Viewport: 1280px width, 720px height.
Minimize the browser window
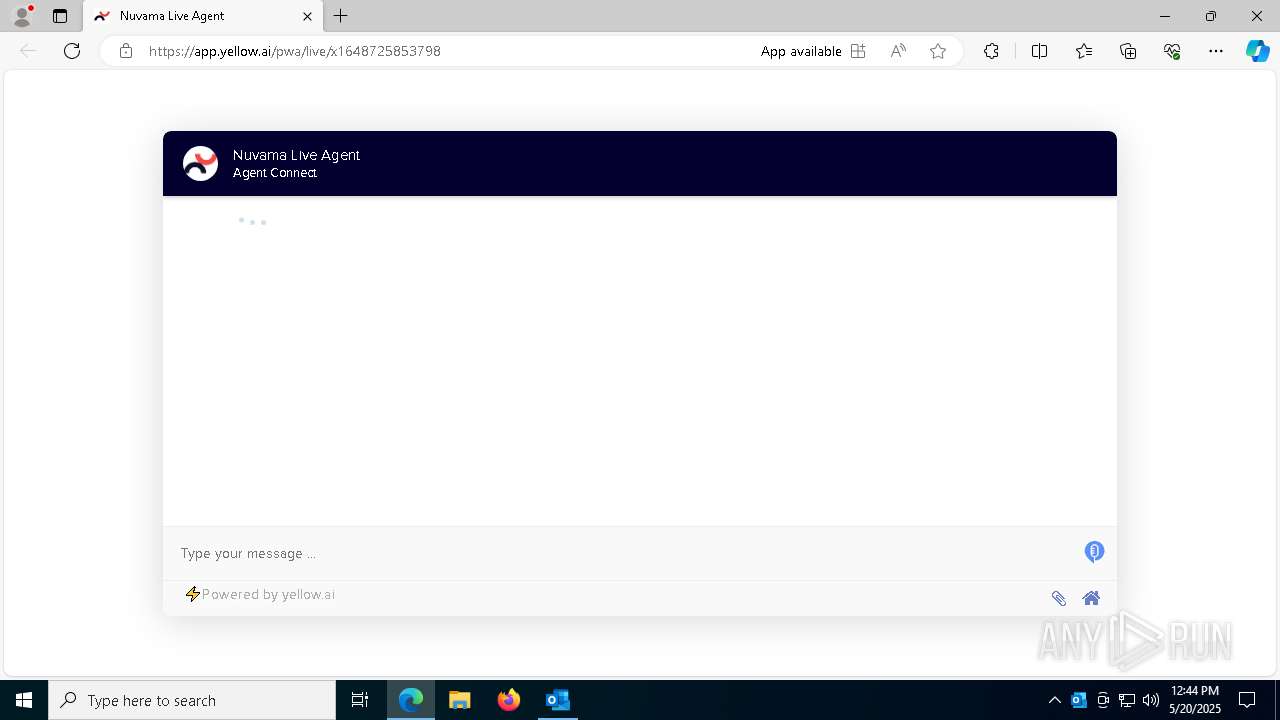[1164, 16]
